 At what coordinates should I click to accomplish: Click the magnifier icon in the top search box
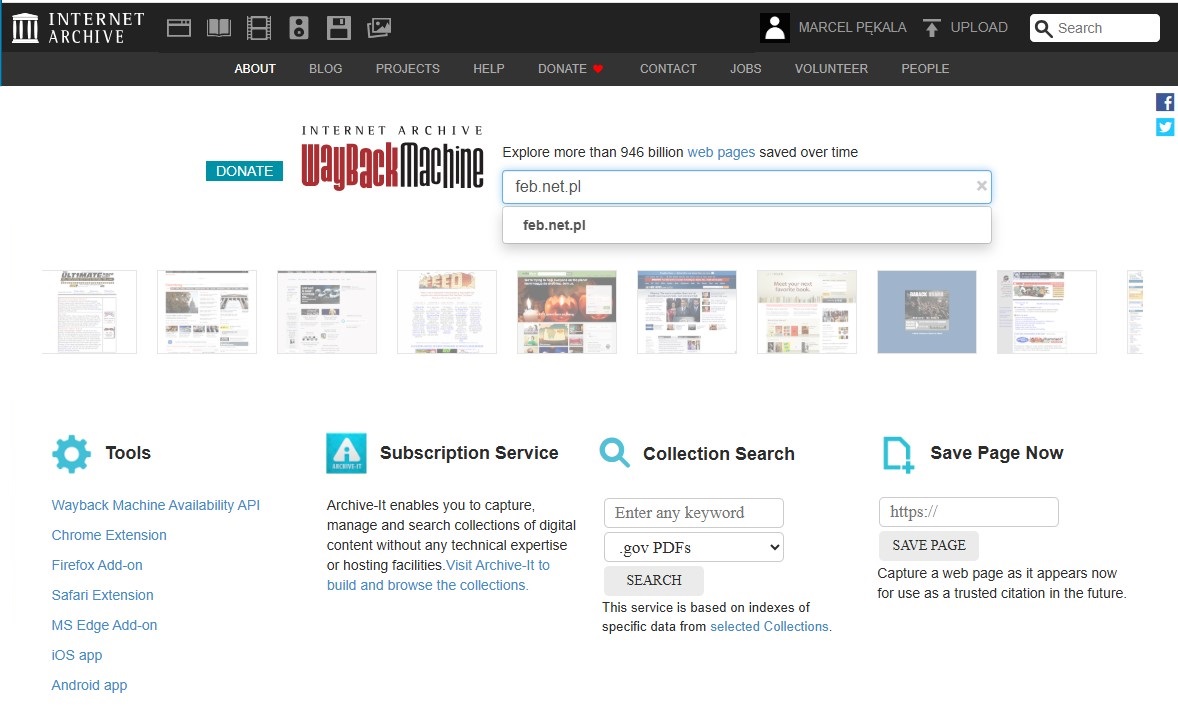1044,29
